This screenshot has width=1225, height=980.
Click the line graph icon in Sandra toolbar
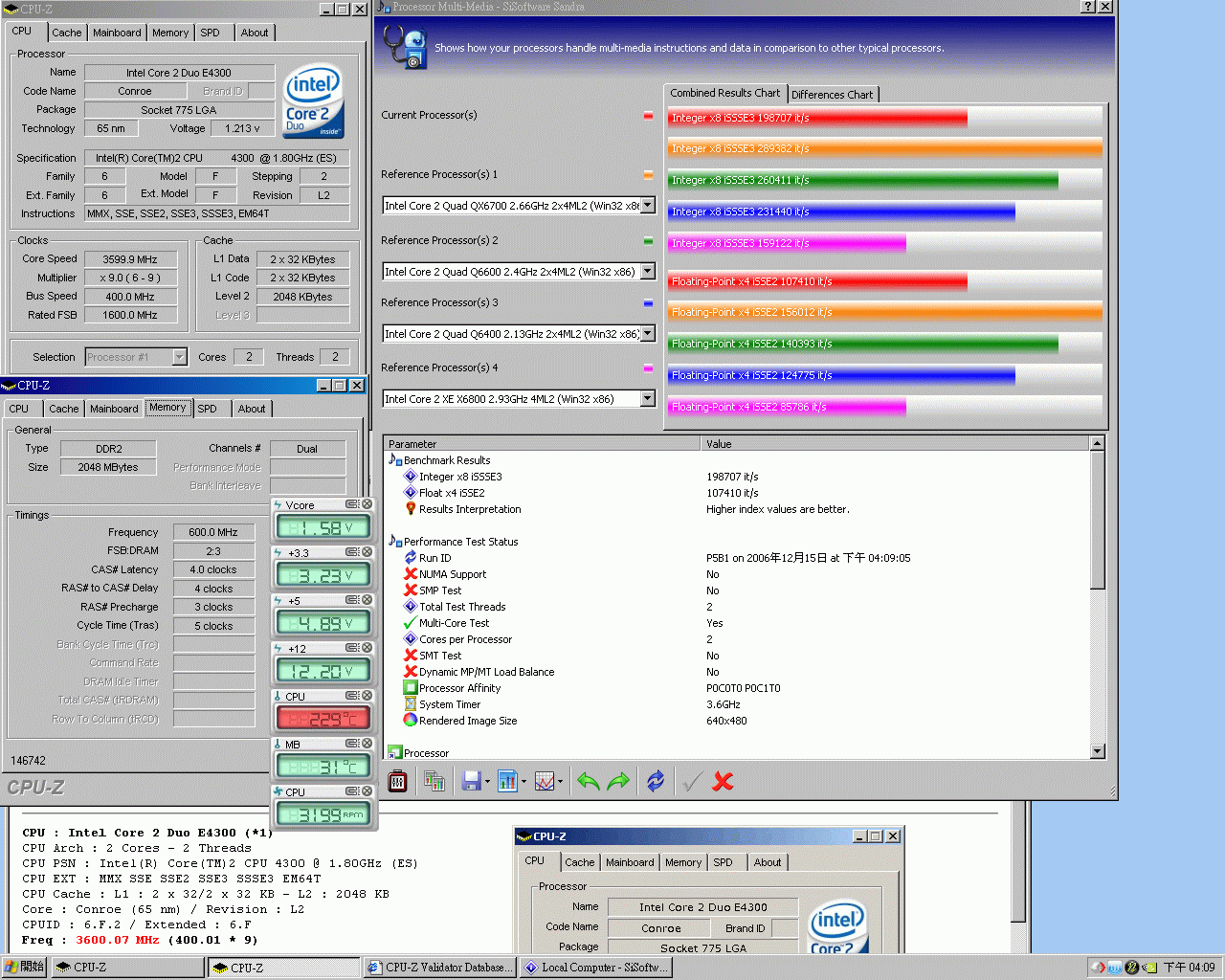(x=545, y=781)
